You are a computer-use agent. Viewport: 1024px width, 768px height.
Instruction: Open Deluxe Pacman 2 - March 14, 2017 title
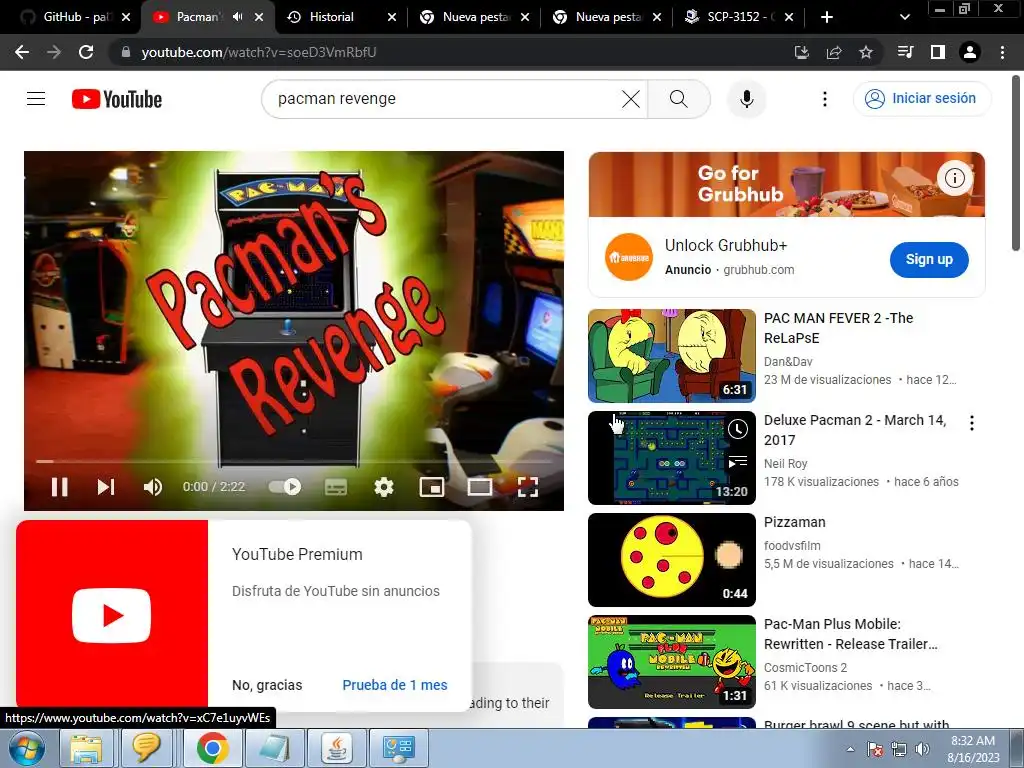pos(855,430)
